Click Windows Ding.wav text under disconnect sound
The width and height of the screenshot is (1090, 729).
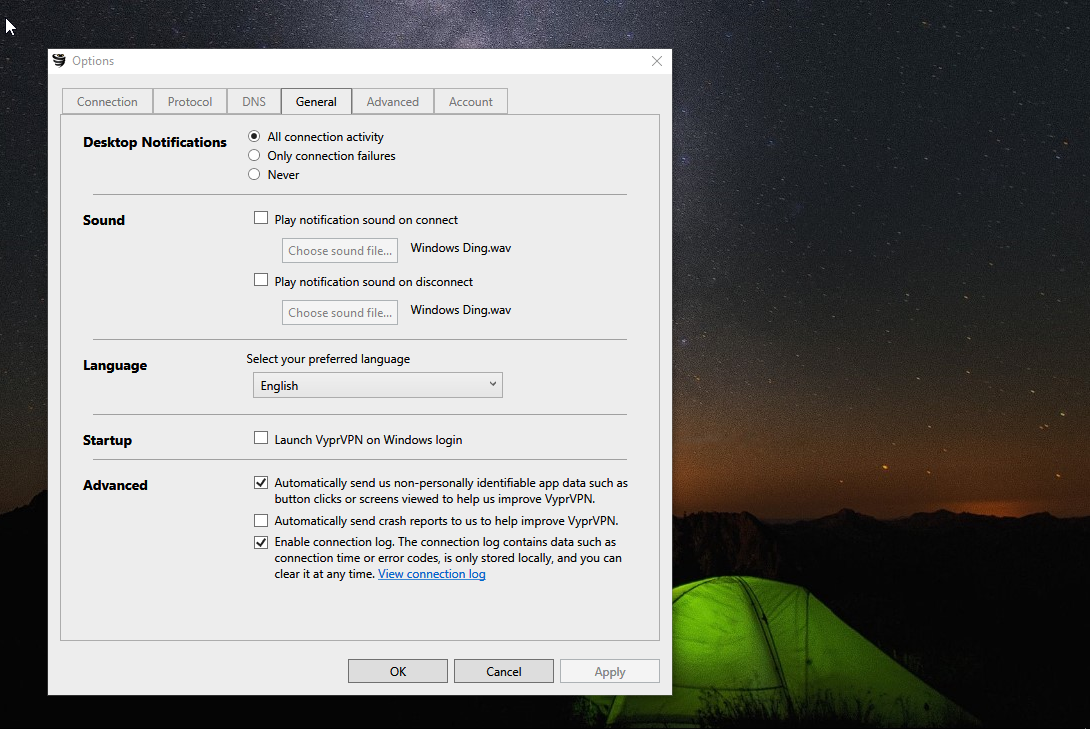(x=461, y=310)
